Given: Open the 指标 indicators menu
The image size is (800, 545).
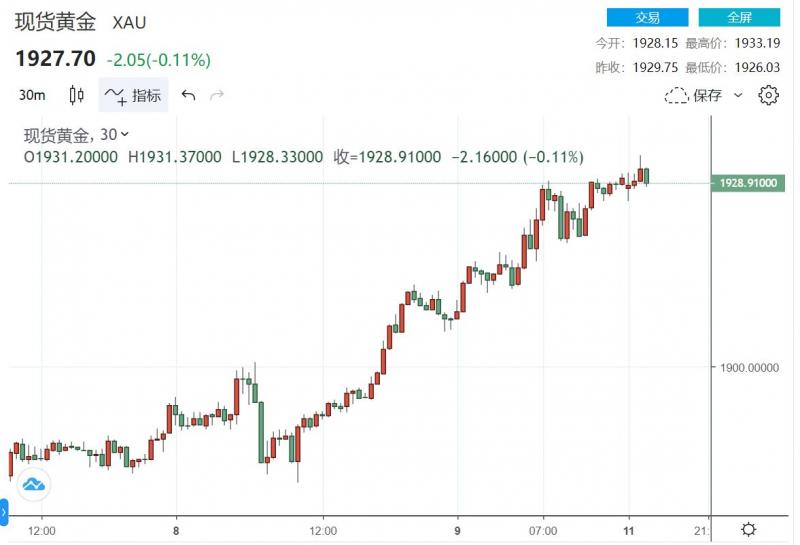Looking at the screenshot, I should tap(134, 95).
